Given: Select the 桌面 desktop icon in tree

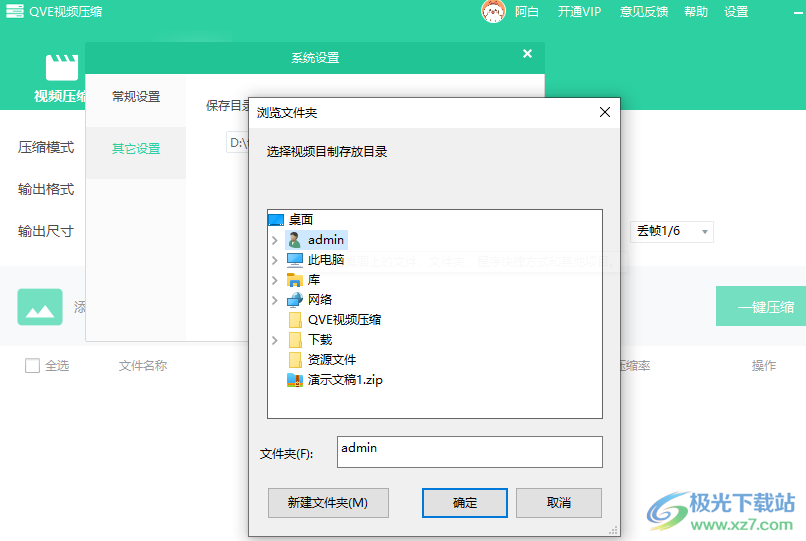Looking at the screenshot, I should [x=276, y=220].
